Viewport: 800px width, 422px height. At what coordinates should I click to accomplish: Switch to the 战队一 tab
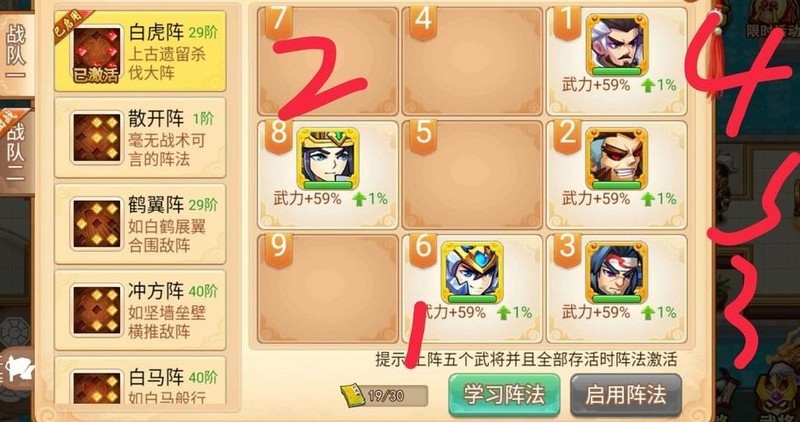(x=16, y=55)
